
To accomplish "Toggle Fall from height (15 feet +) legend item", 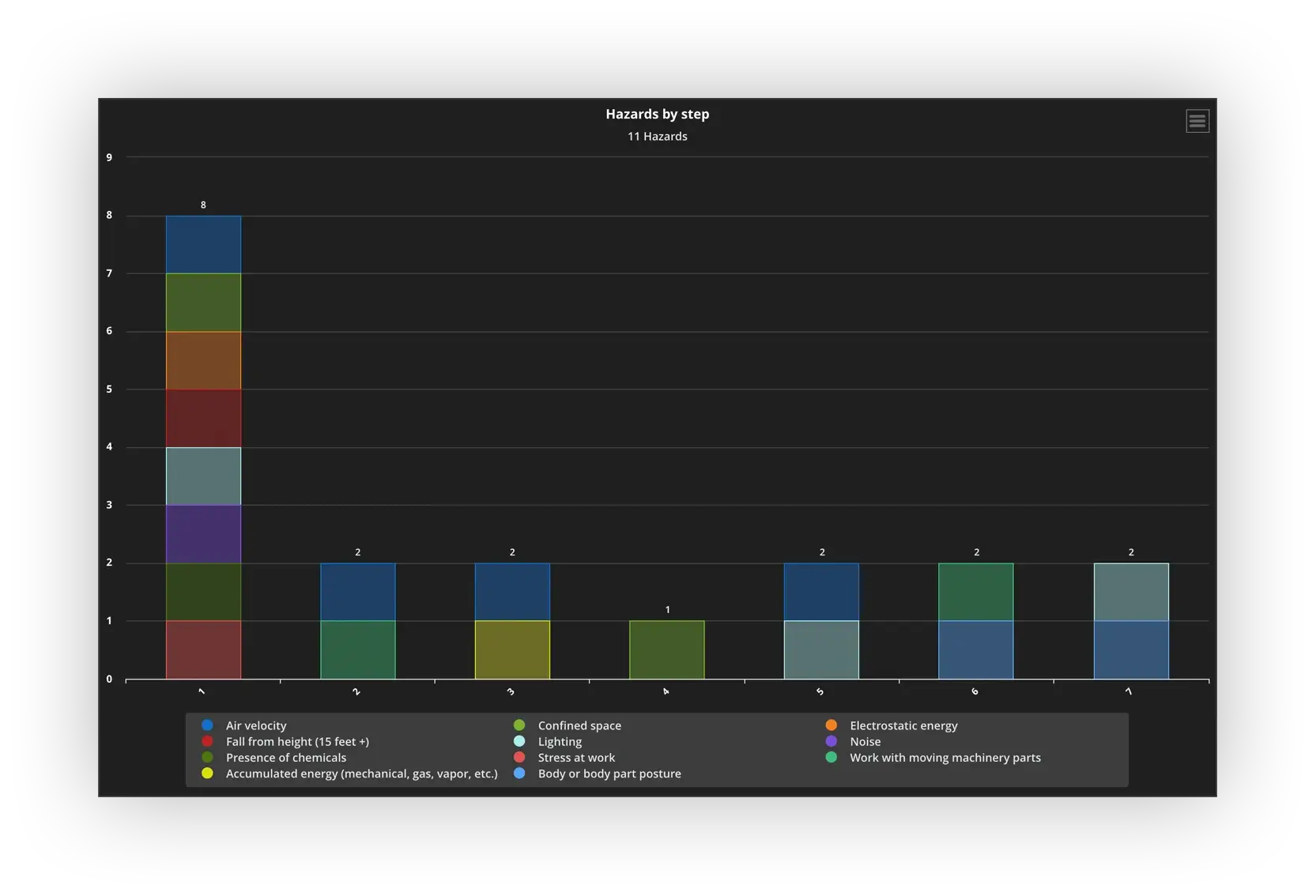I will (285, 741).
